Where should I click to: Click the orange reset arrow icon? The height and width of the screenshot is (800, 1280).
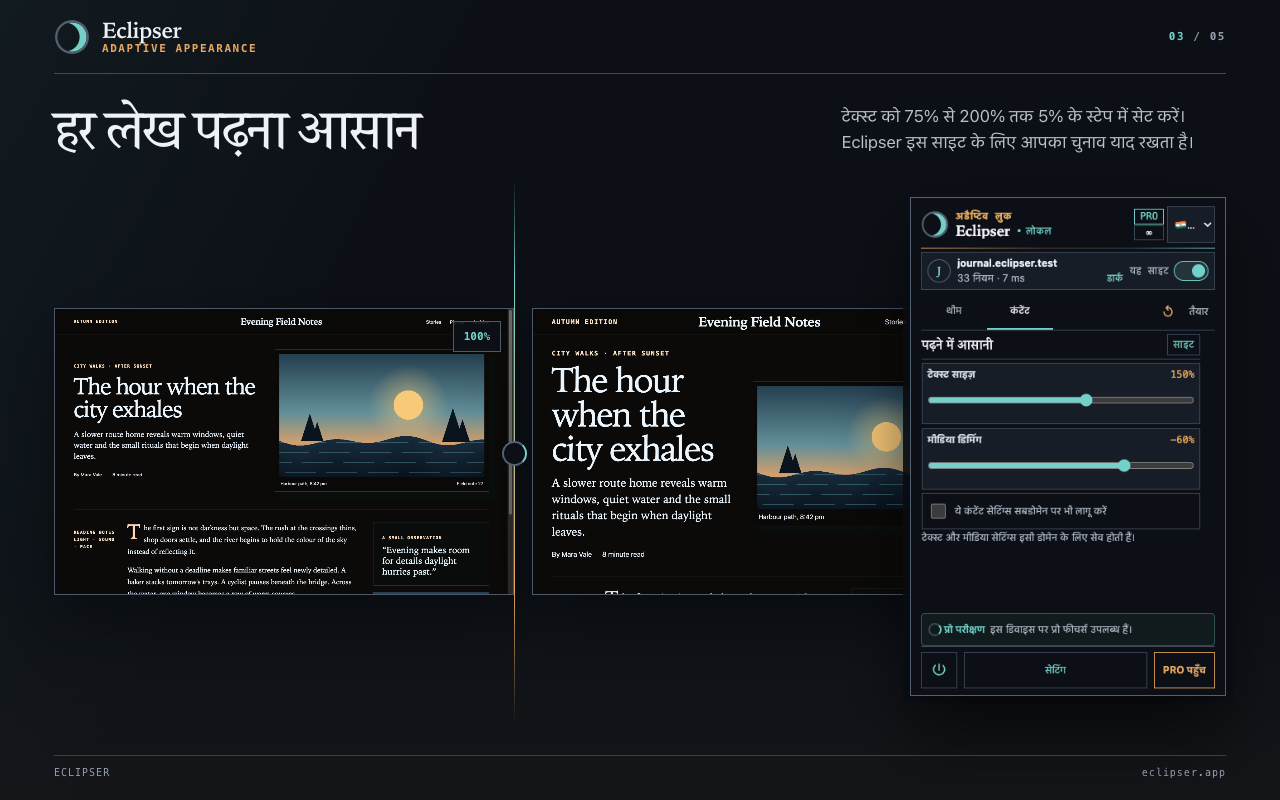(x=1168, y=311)
